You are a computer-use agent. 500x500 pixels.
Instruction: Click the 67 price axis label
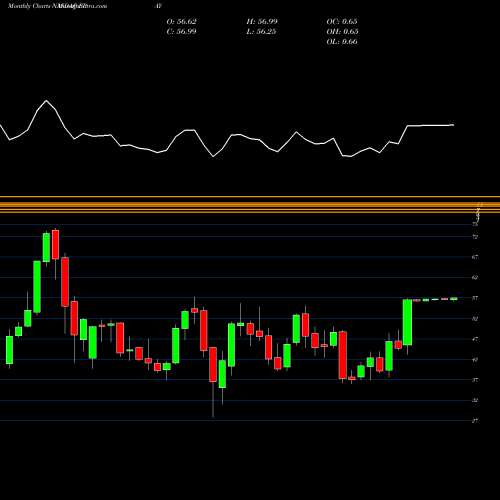[x=475, y=257]
